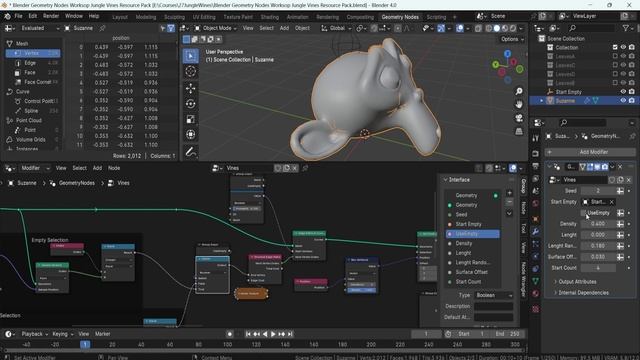Select the Move tool in viewport toolbar
The height and width of the screenshot is (360, 640).
[190, 88]
